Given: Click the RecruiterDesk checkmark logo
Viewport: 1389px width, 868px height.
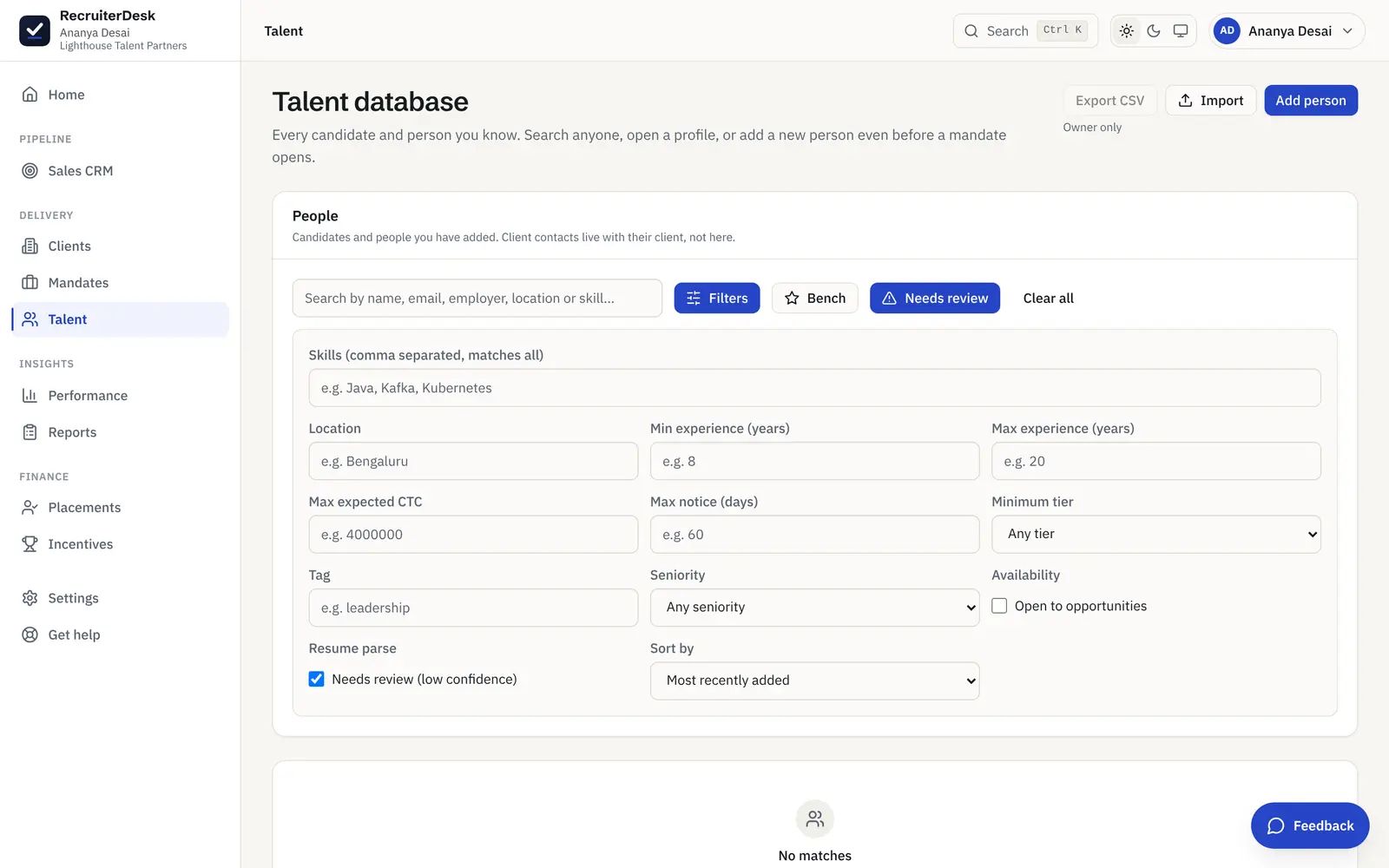Looking at the screenshot, I should point(35,30).
